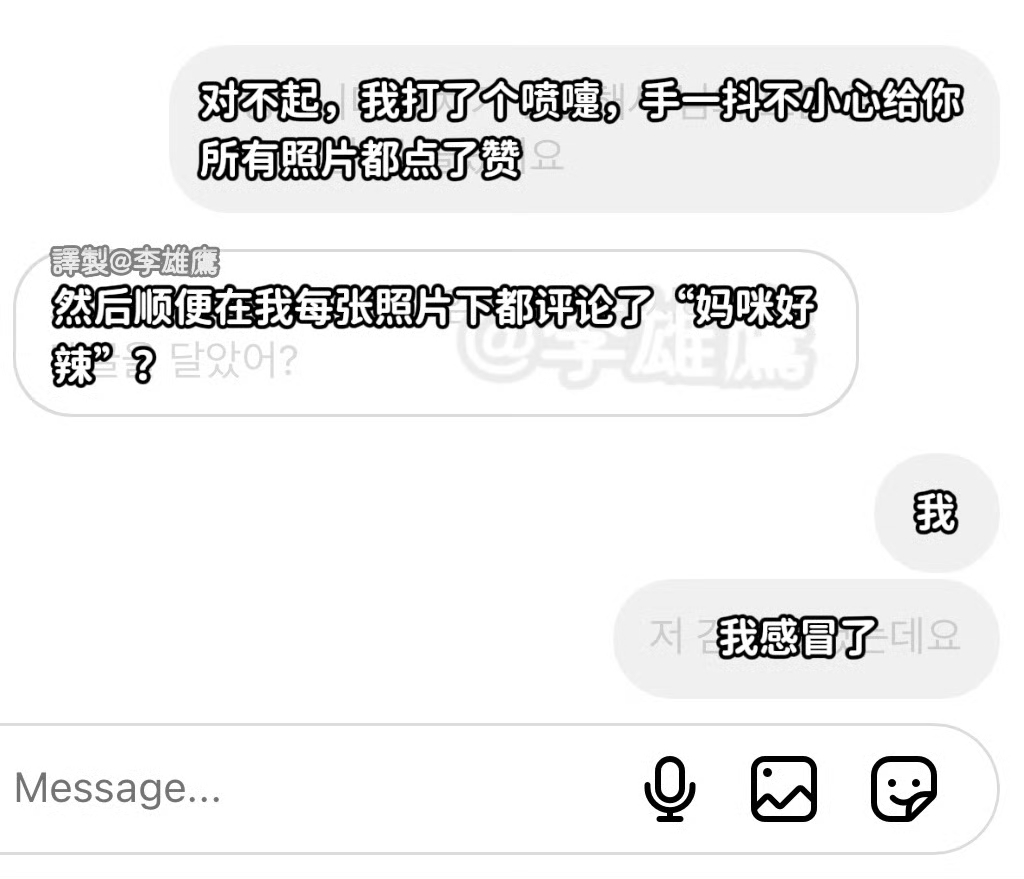Click the words 我打了个喷嚏

[481, 101]
